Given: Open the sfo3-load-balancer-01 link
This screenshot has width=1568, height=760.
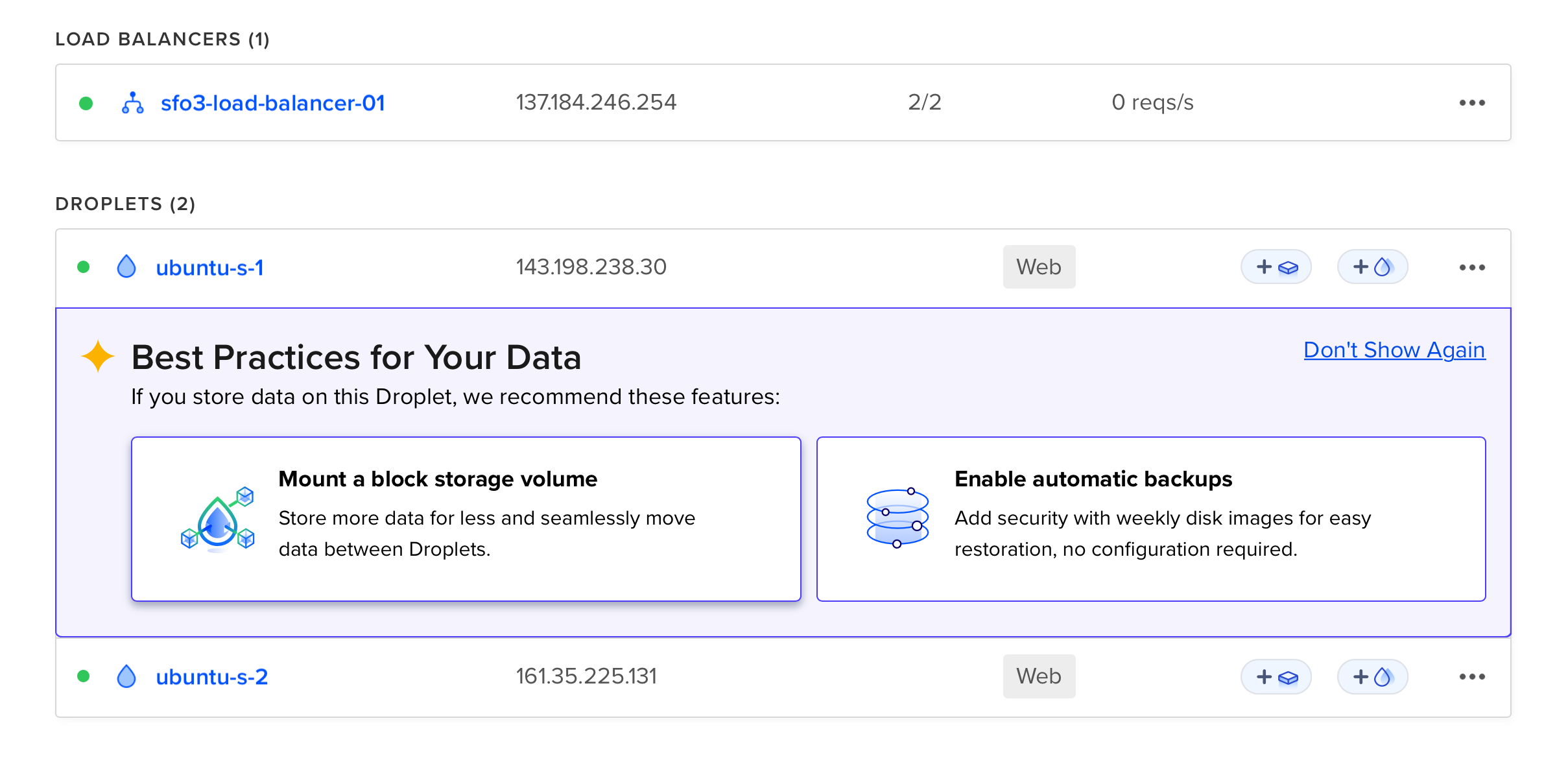Looking at the screenshot, I should [x=272, y=102].
